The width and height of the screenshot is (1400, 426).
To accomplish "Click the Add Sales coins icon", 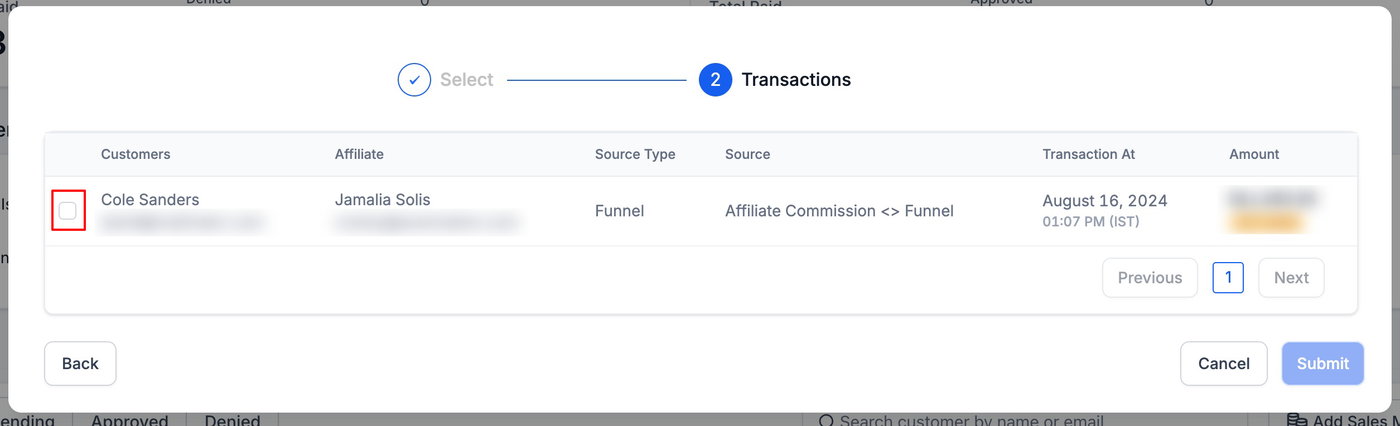I will 1296,421.
